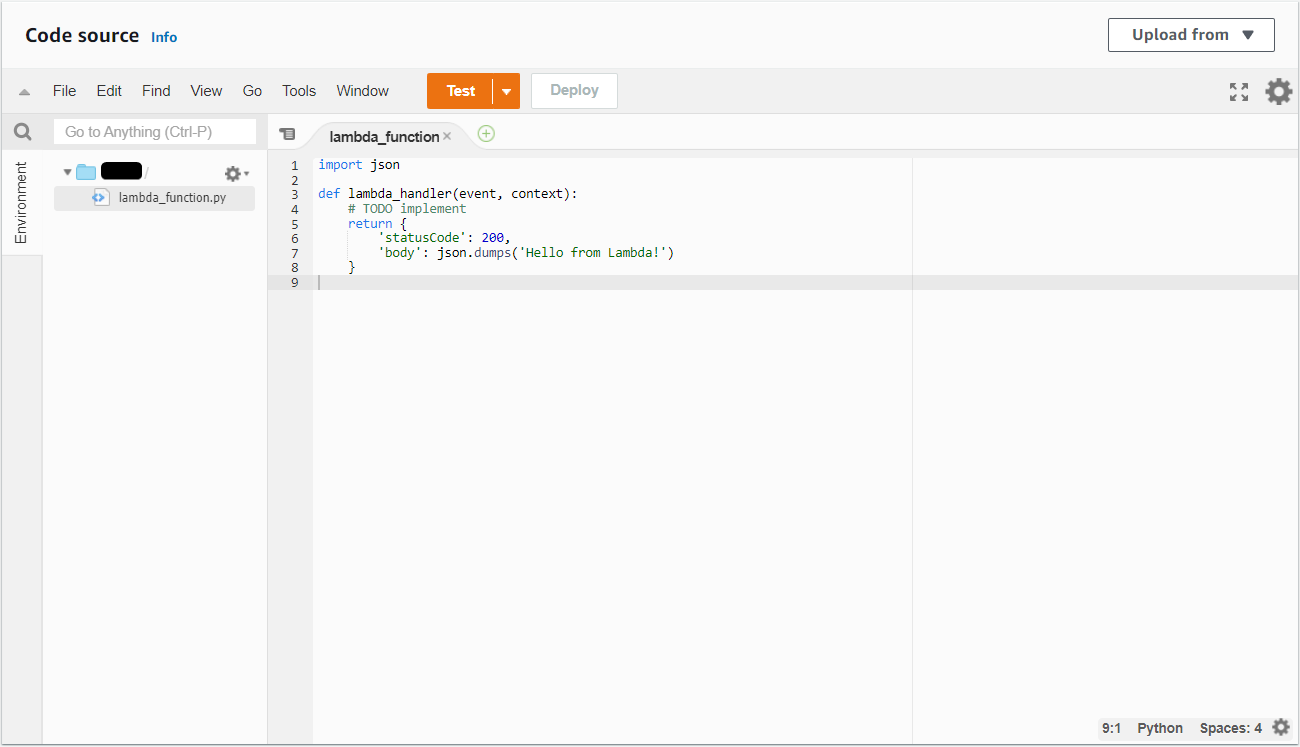Image resolution: width=1300 pixels, height=747 pixels.
Task: Add a new tab with the plus icon
Action: pyautogui.click(x=486, y=134)
